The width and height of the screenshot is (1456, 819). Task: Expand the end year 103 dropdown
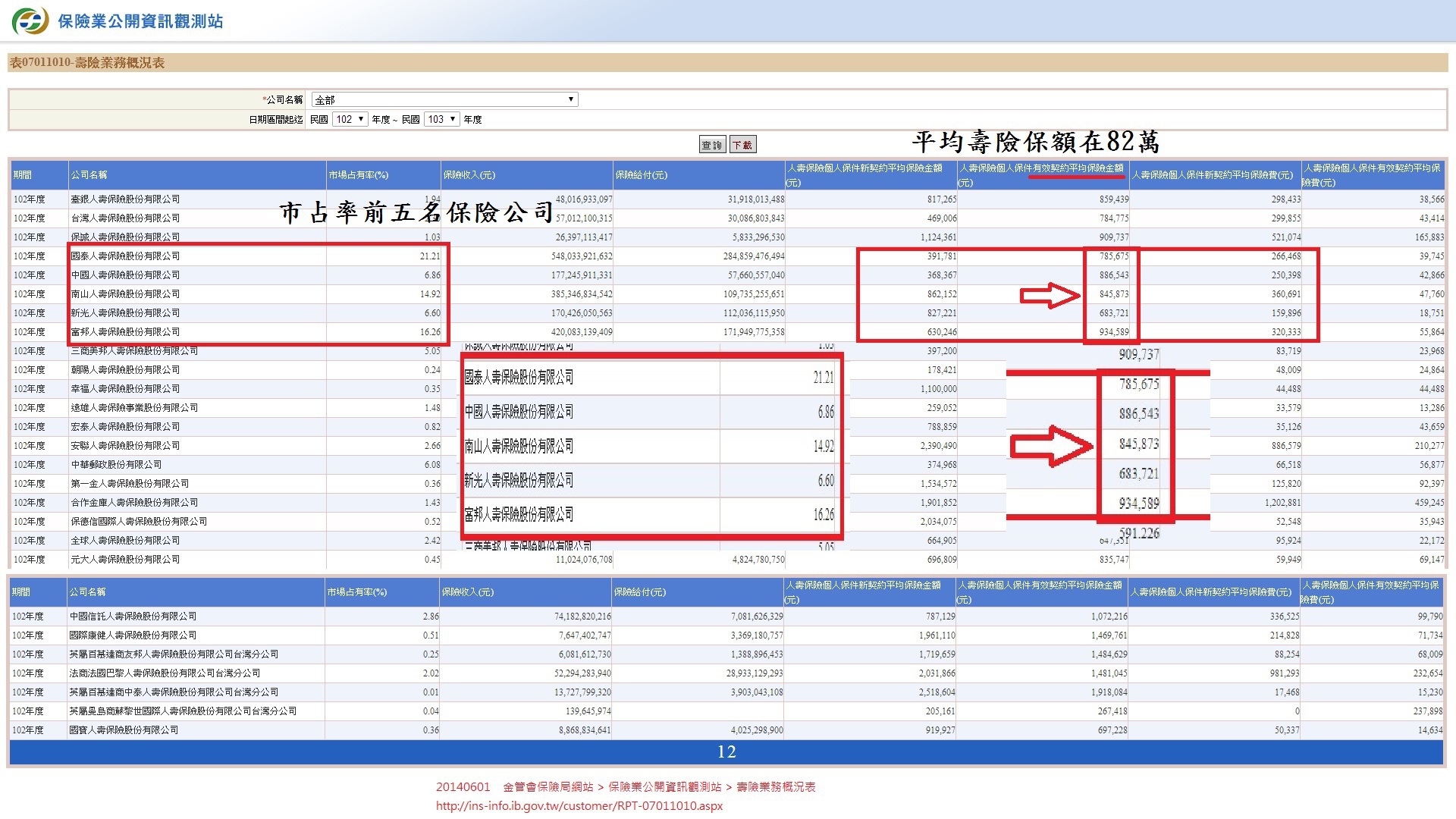(442, 119)
